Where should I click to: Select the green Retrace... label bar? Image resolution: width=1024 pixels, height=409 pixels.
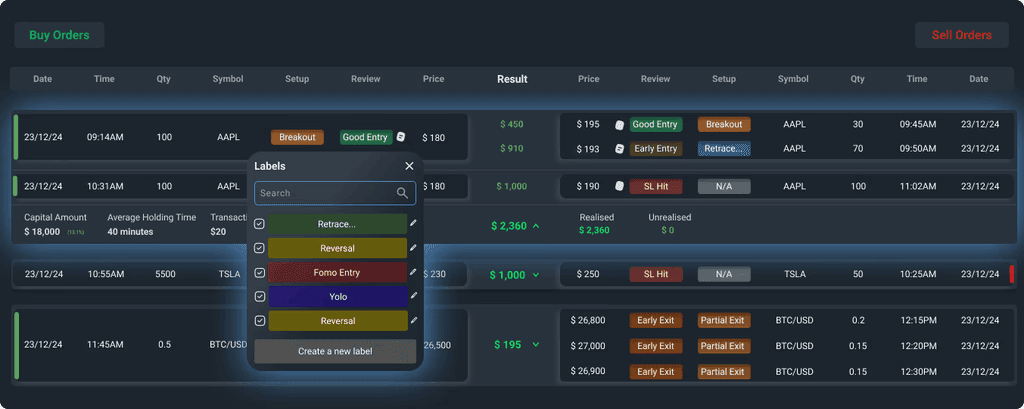(x=337, y=224)
